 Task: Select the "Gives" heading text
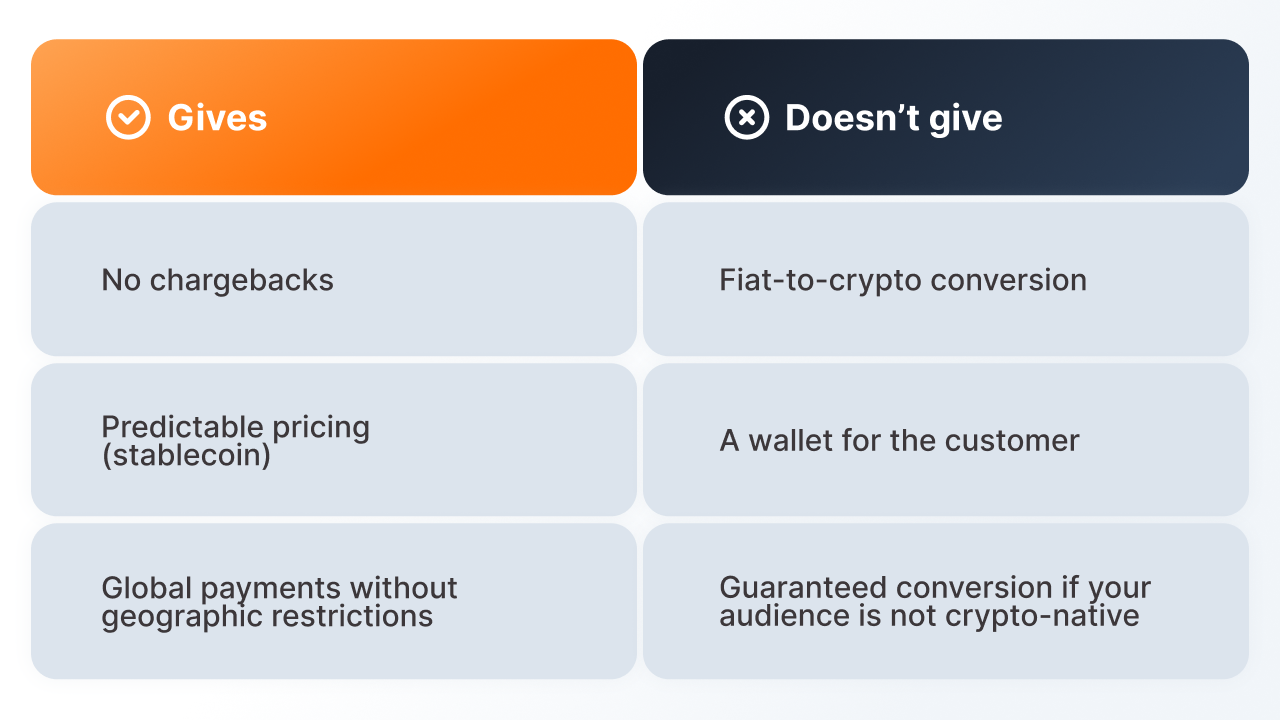tap(217, 118)
